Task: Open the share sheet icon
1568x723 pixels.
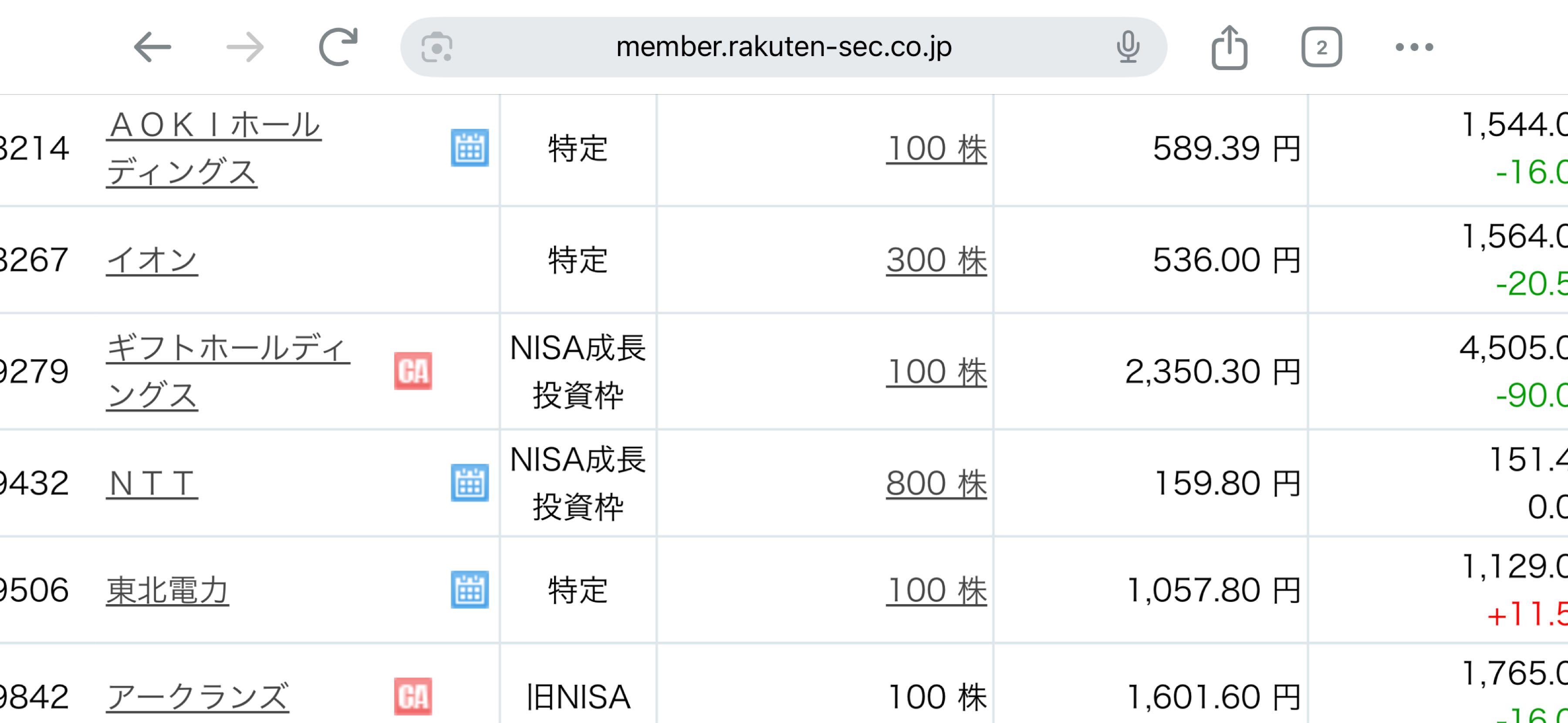Action: pyautogui.click(x=1229, y=47)
